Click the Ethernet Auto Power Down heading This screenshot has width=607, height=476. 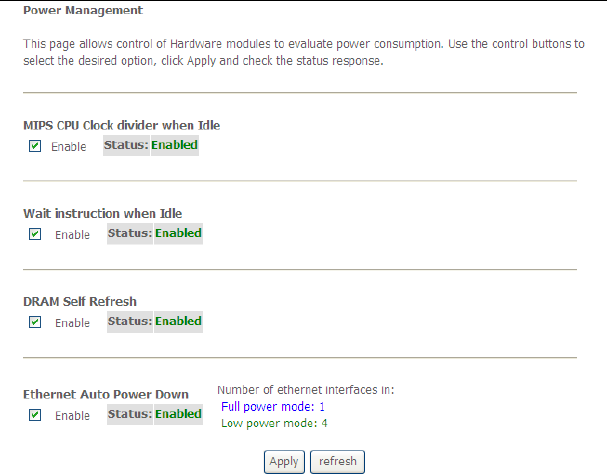pyautogui.click(x=106, y=394)
